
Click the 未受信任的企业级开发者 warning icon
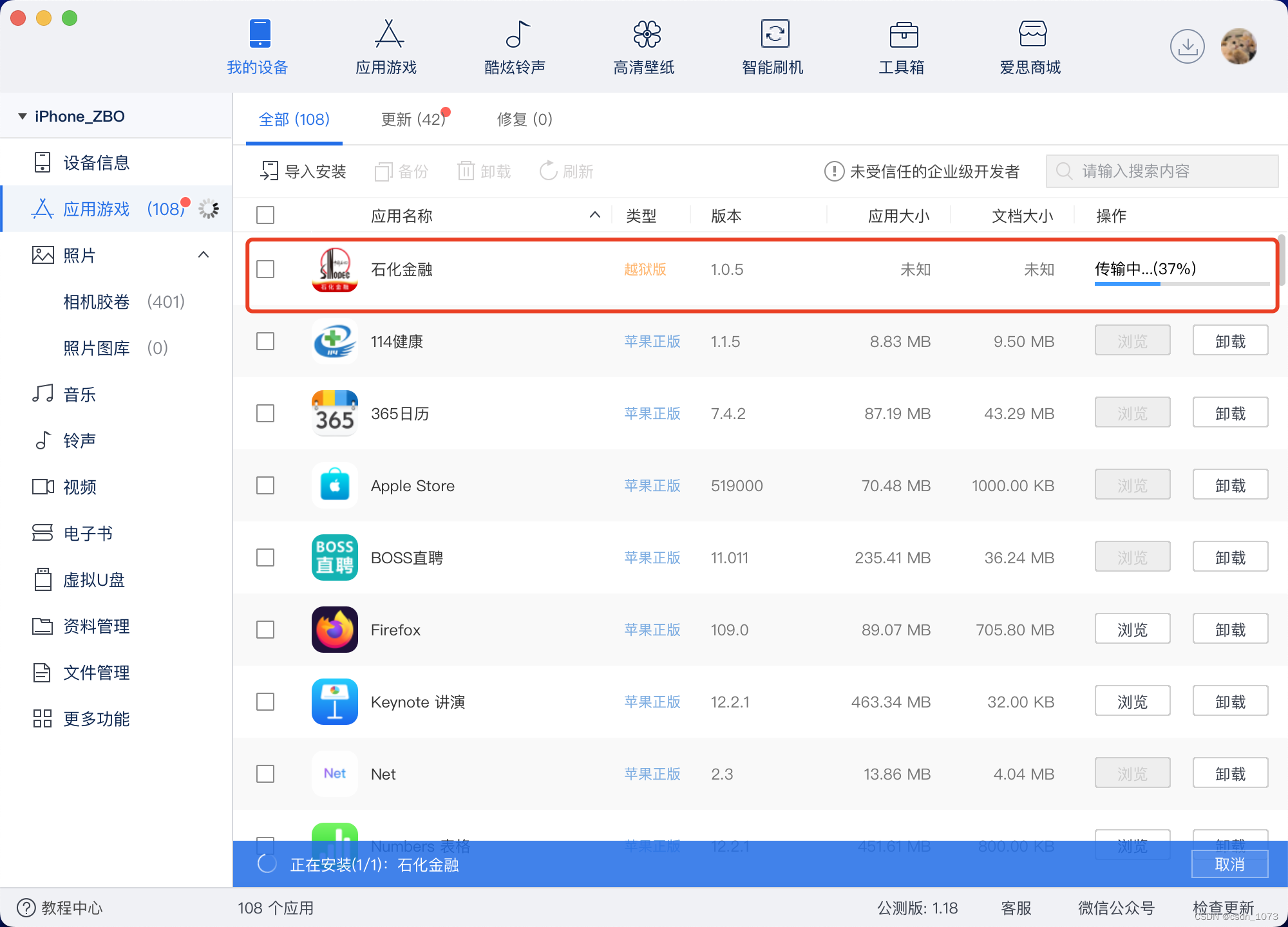pos(834,171)
